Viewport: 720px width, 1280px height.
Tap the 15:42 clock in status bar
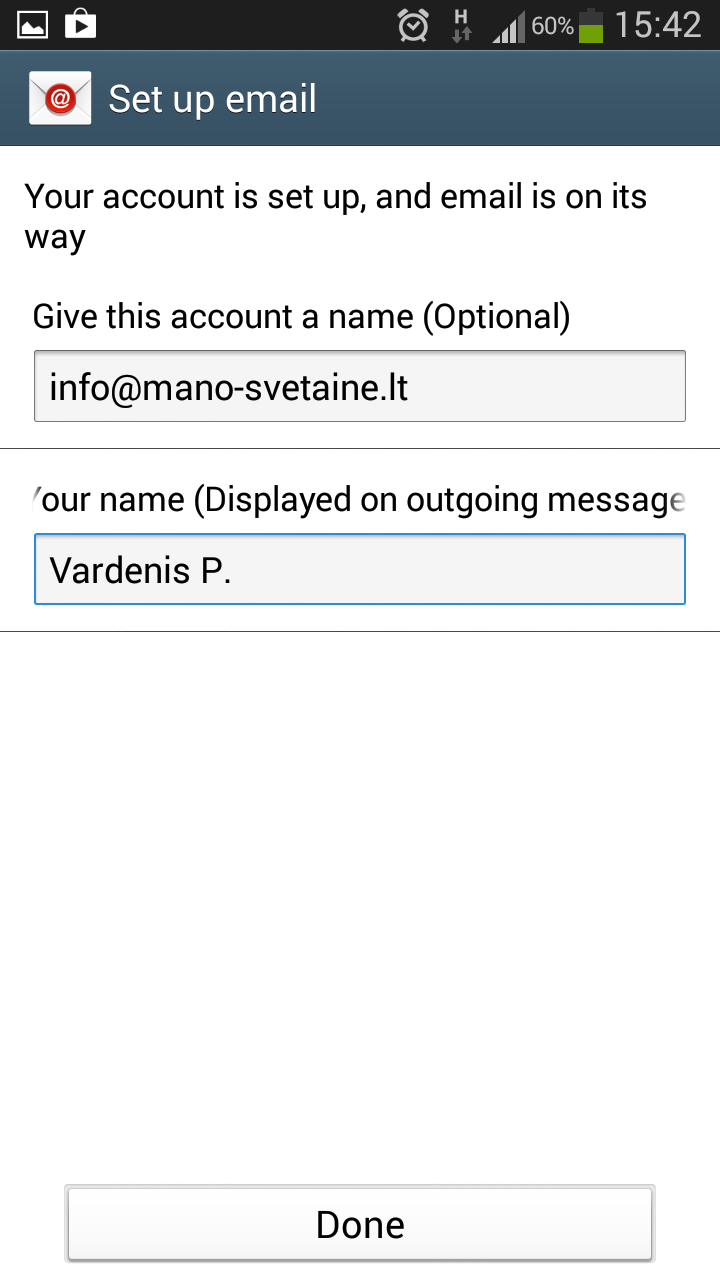[658, 25]
